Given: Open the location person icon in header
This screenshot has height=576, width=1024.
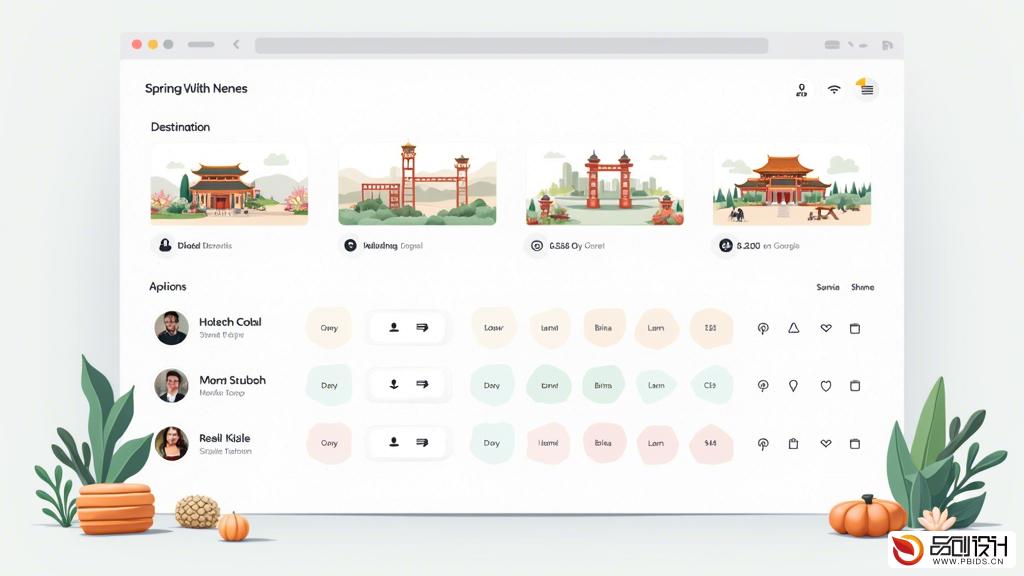Looking at the screenshot, I should tap(801, 90).
